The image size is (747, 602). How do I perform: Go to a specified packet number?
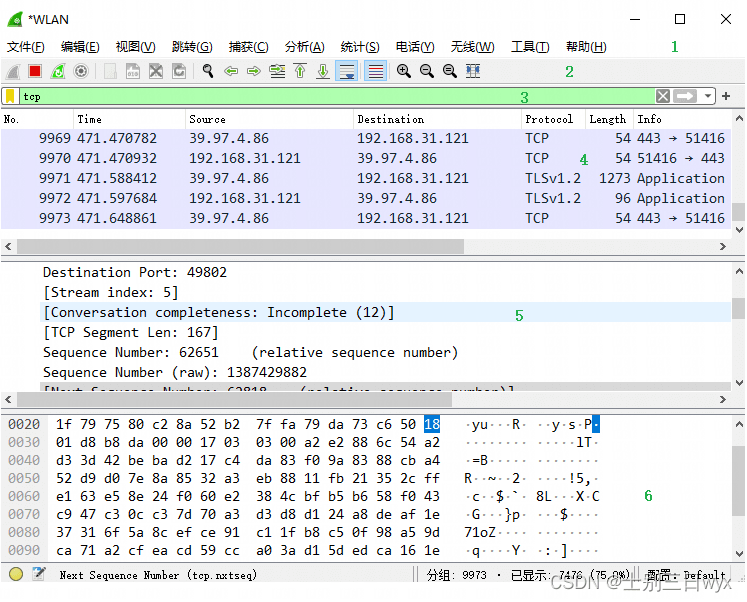[277, 71]
